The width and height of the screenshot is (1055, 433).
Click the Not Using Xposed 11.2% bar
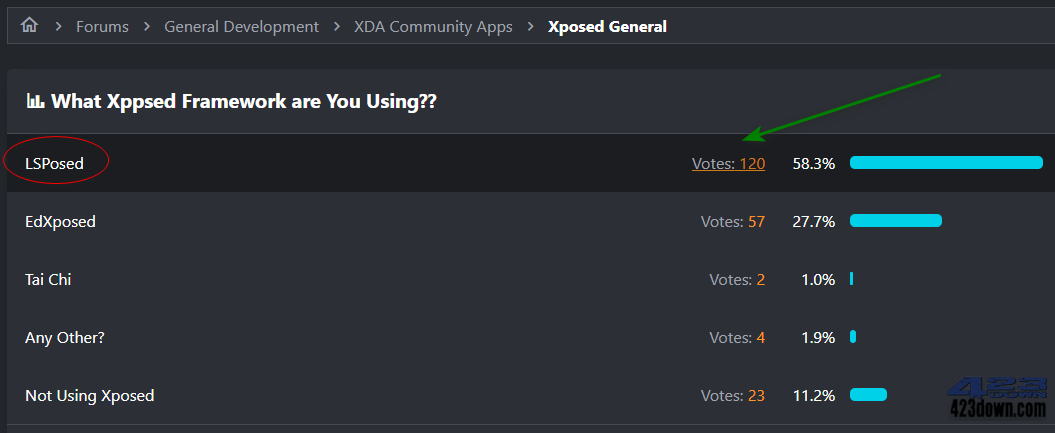point(869,395)
